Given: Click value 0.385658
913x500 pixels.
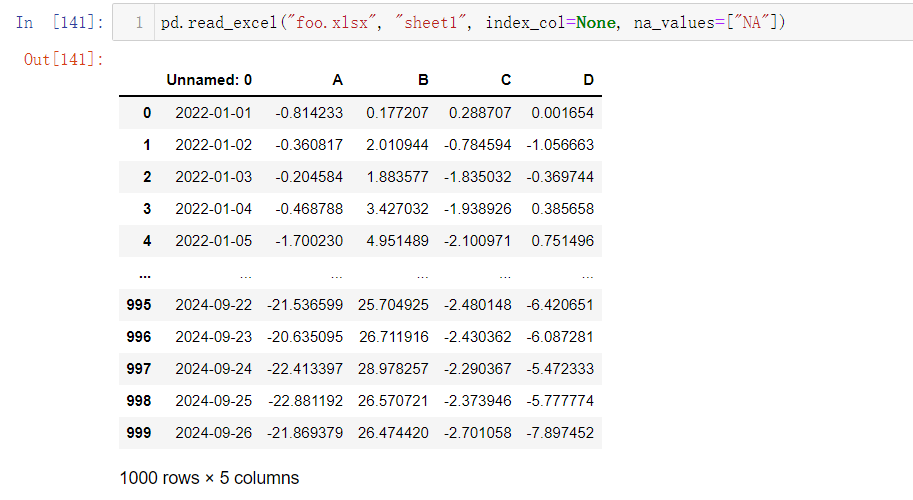Looking at the screenshot, I should pyautogui.click(x=562, y=209).
